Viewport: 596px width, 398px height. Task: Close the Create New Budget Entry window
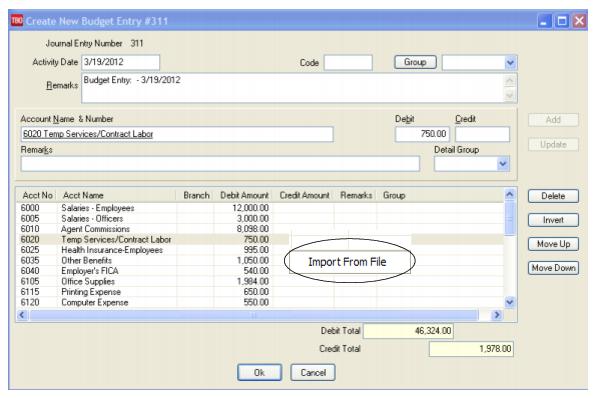click(579, 21)
